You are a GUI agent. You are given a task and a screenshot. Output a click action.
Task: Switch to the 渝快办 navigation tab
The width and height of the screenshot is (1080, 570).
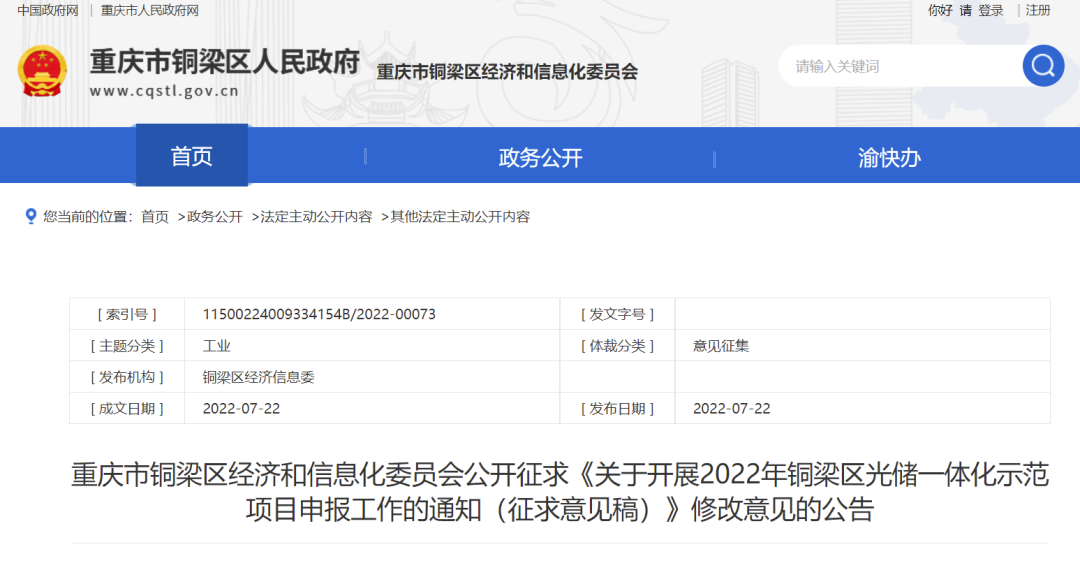[x=889, y=157]
